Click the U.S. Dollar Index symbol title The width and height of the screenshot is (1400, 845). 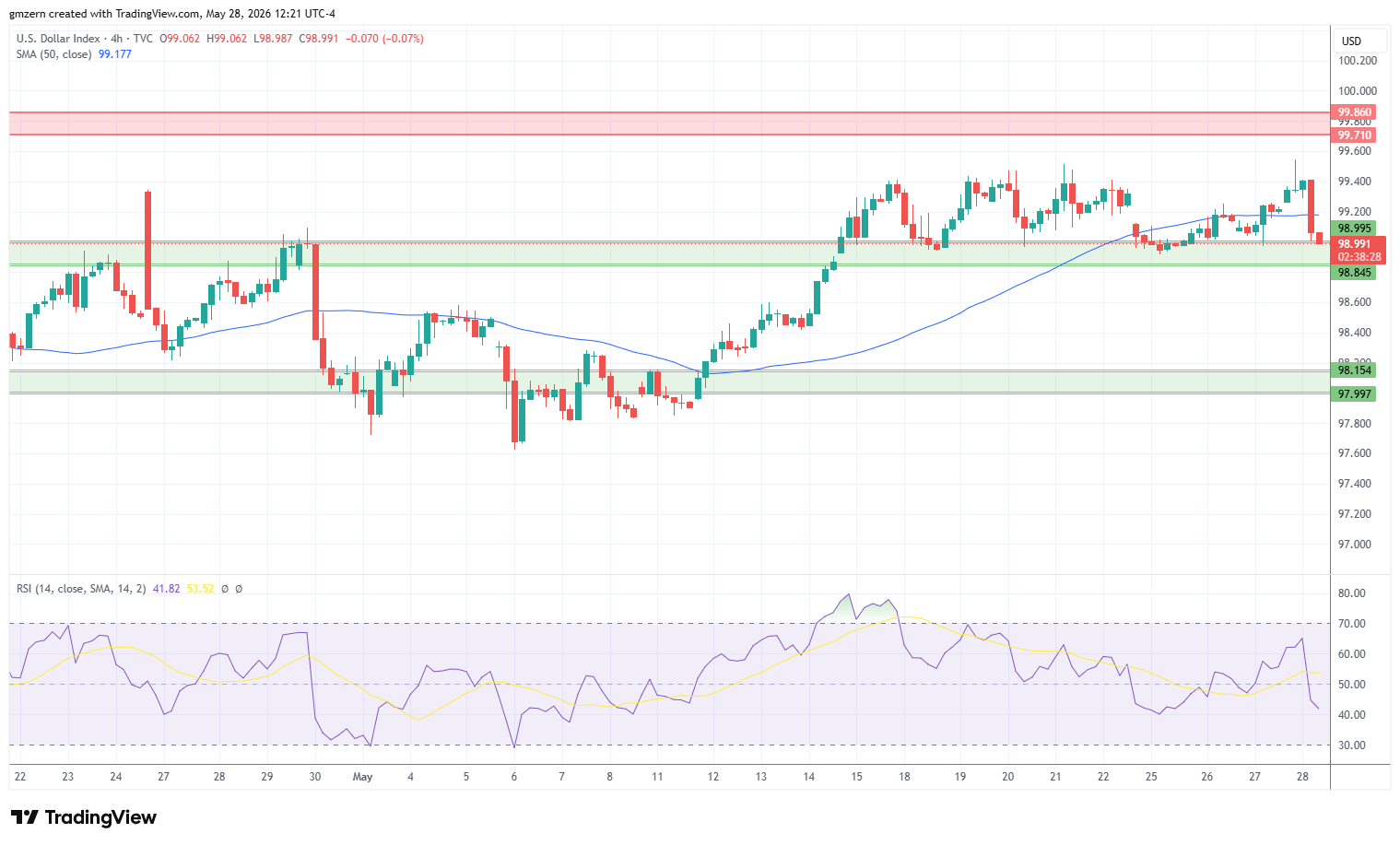(58, 39)
